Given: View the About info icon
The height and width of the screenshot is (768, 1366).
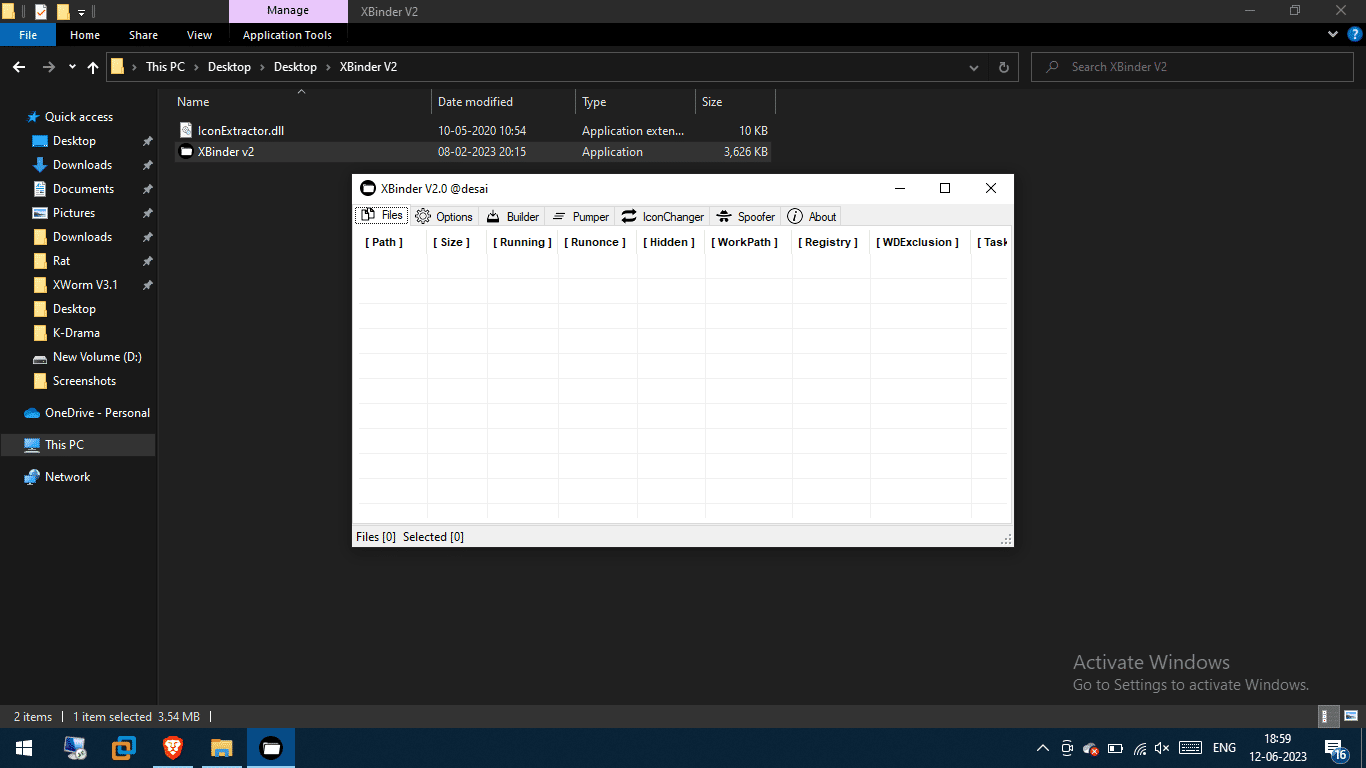Looking at the screenshot, I should coord(811,216).
